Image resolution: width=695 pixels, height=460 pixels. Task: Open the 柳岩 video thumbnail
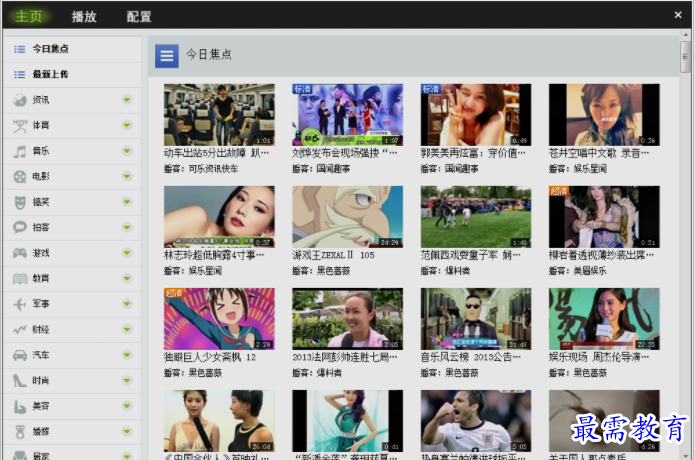604,217
